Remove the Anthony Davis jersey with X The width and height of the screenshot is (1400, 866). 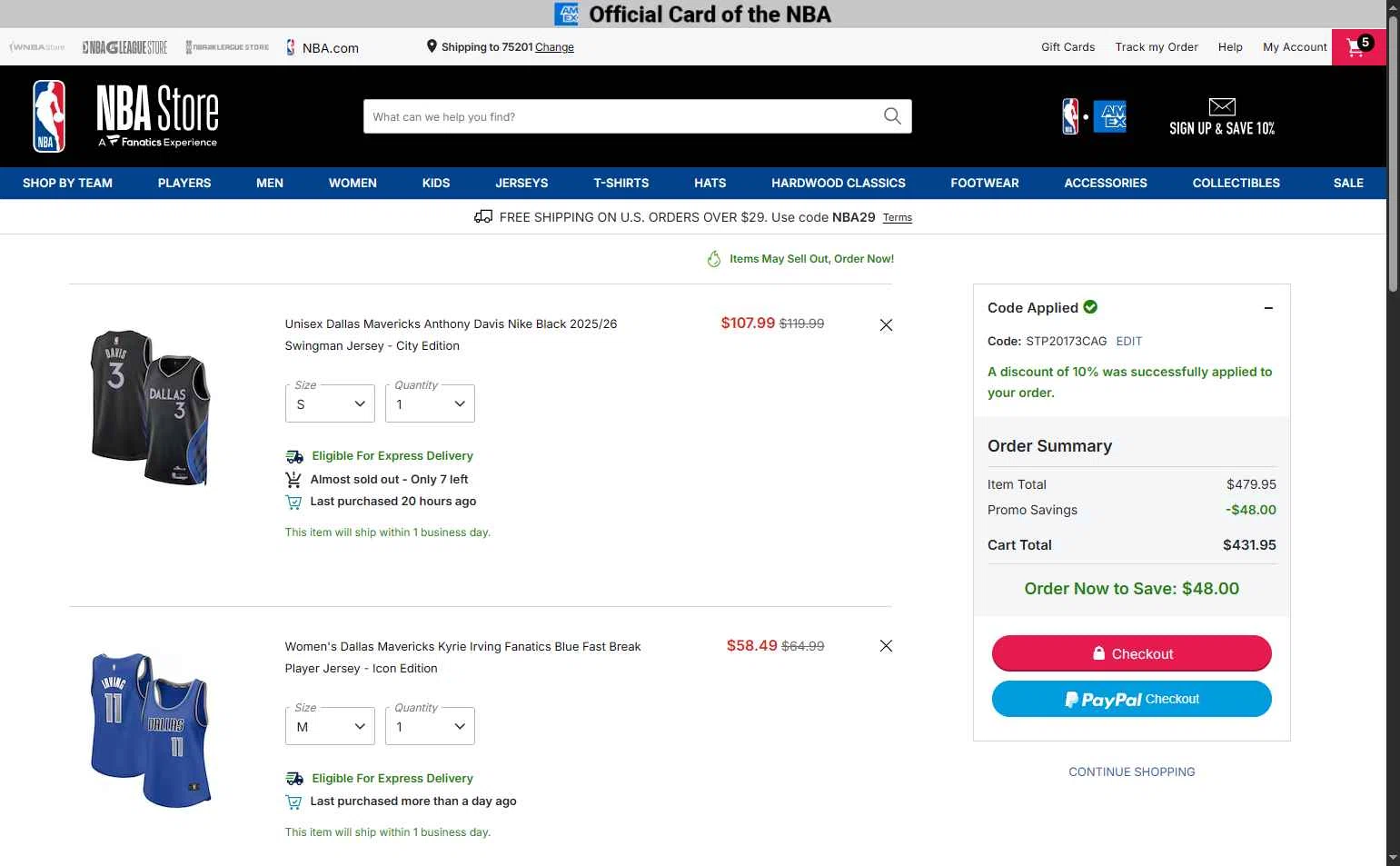pyautogui.click(x=886, y=324)
